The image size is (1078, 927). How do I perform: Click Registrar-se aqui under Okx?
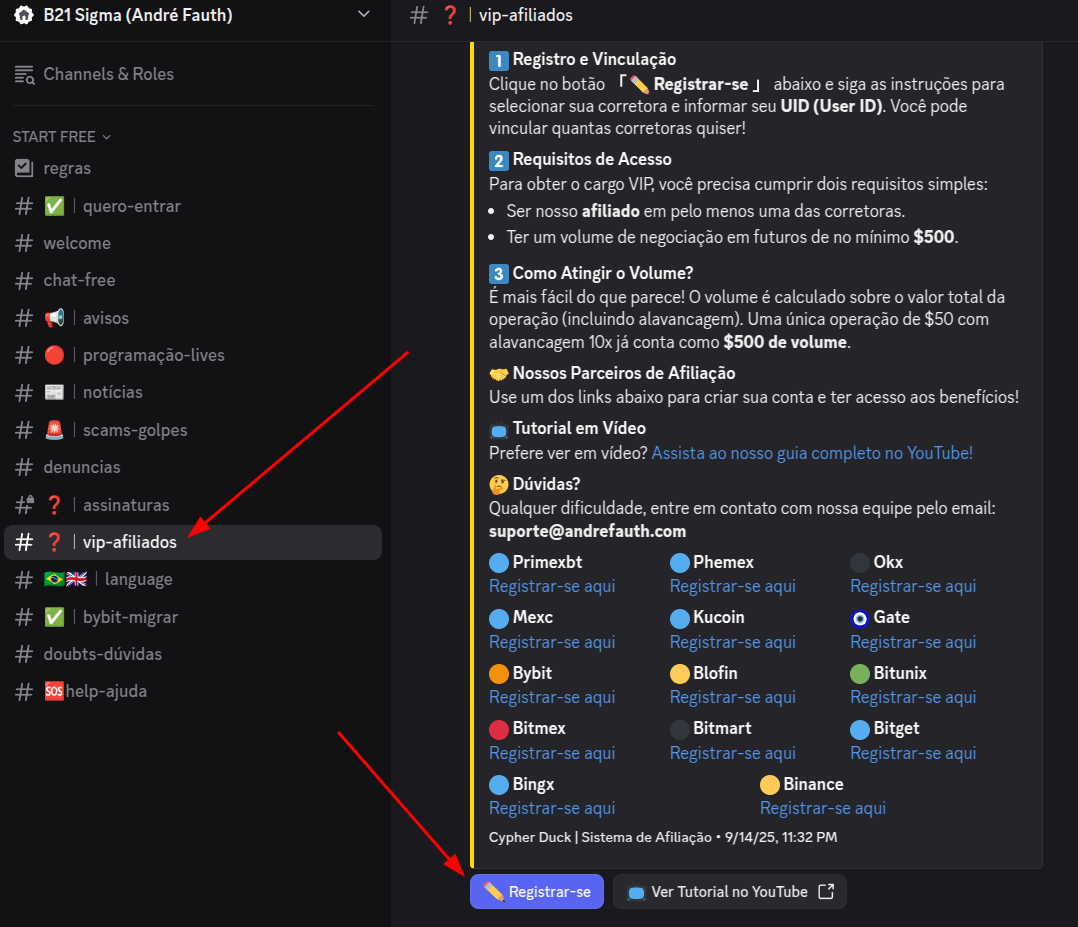(x=913, y=586)
